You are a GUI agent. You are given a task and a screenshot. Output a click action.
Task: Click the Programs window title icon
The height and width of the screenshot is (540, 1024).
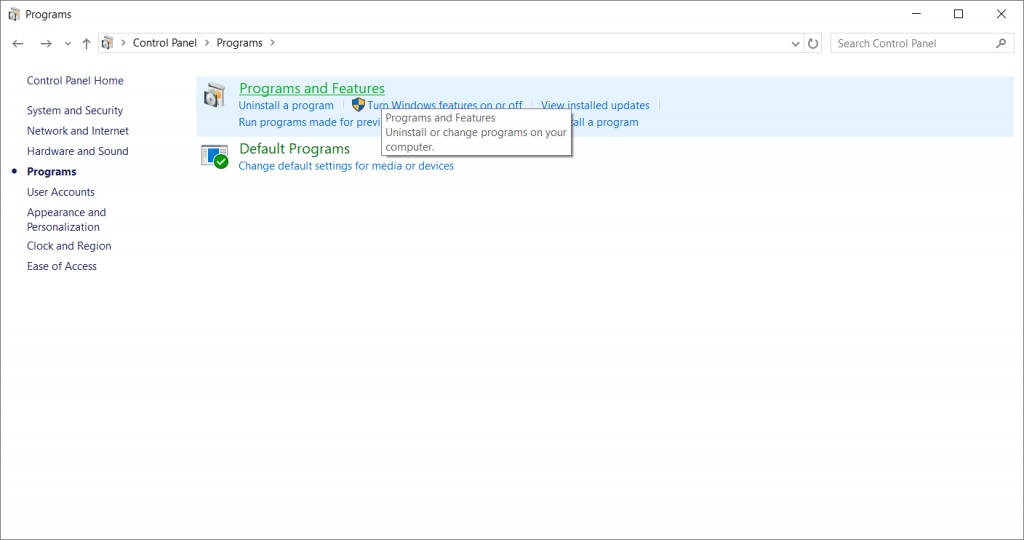click(14, 14)
